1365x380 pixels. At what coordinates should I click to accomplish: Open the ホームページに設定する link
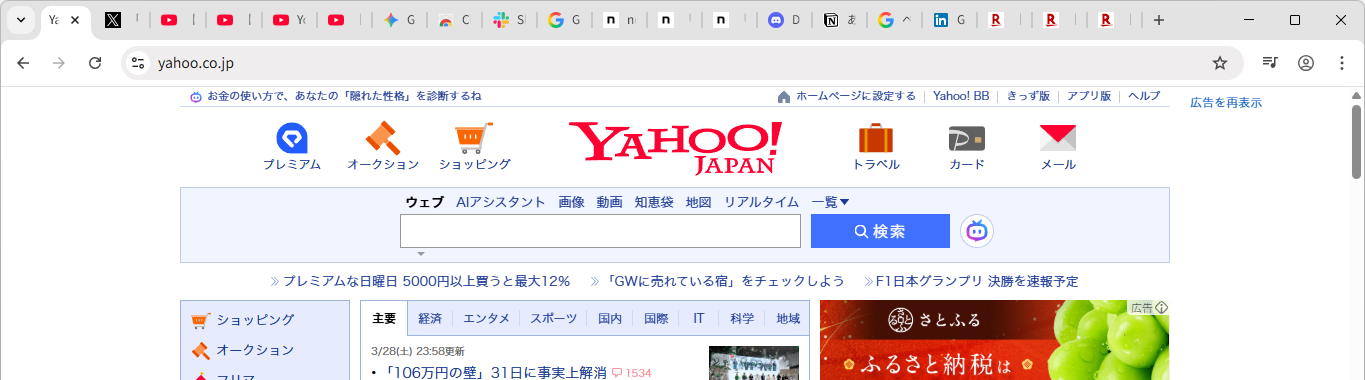click(856, 97)
